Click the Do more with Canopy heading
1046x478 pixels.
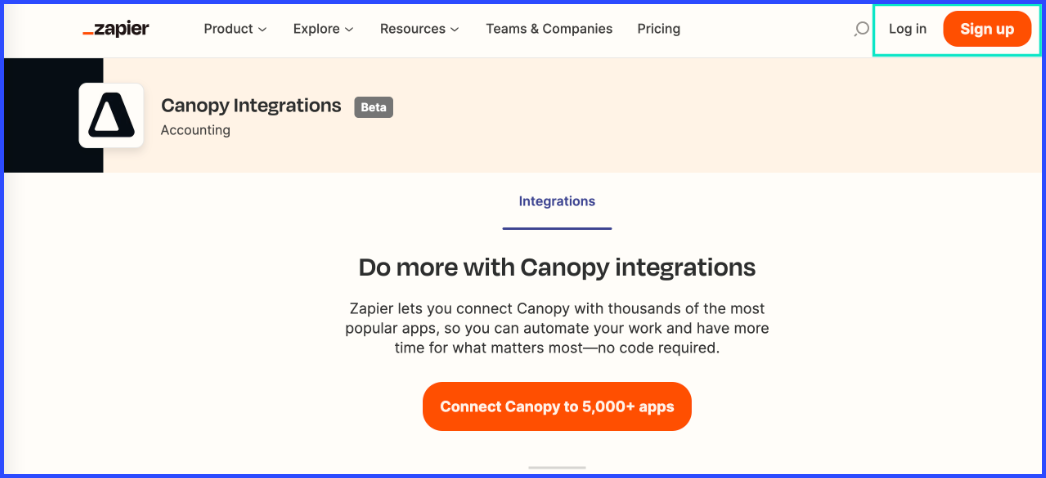pyautogui.click(x=557, y=267)
